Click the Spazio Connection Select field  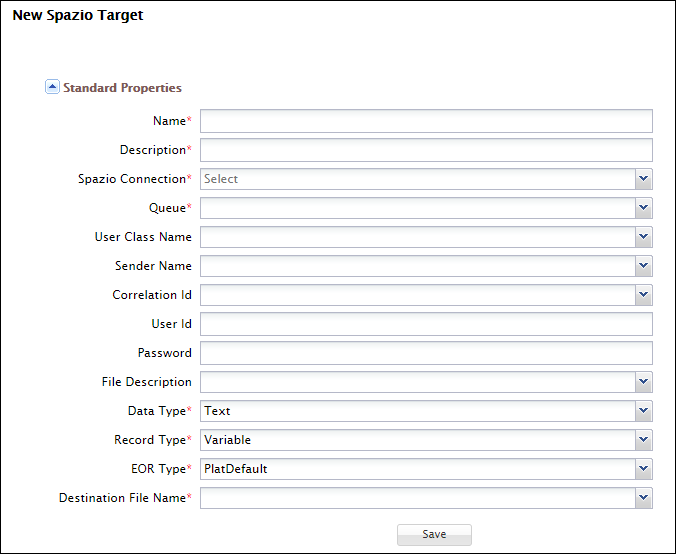coord(417,179)
